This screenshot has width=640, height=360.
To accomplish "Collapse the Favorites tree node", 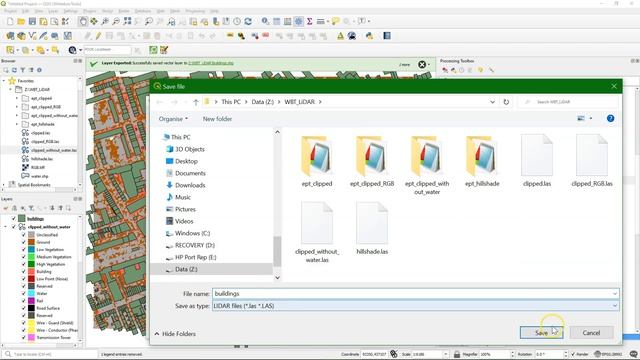I will [4, 81].
